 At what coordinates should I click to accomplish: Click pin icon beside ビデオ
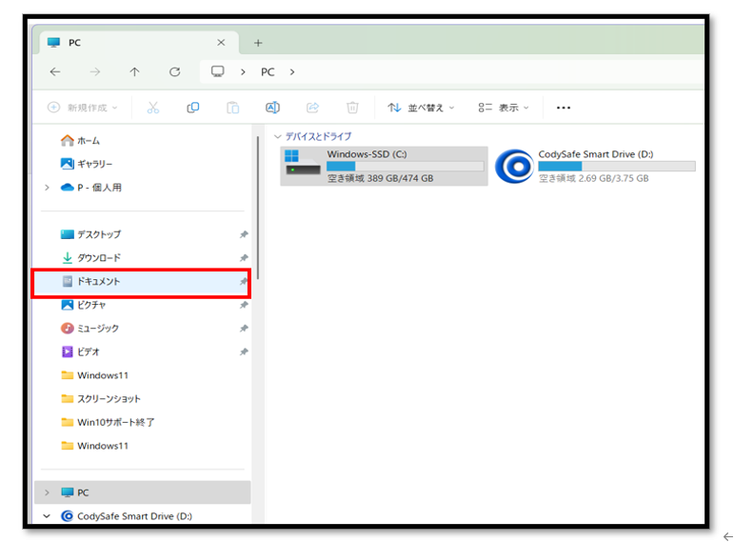pyautogui.click(x=243, y=352)
